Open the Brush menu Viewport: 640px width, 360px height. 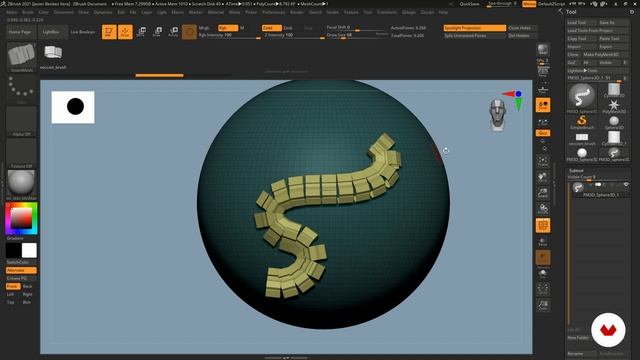coord(28,12)
